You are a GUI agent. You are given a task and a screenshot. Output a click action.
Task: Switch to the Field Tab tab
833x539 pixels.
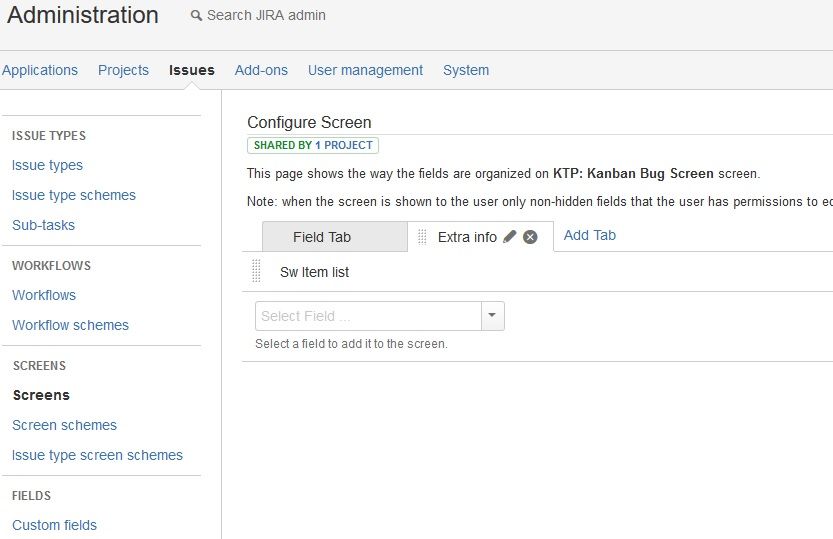pos(335,237)
